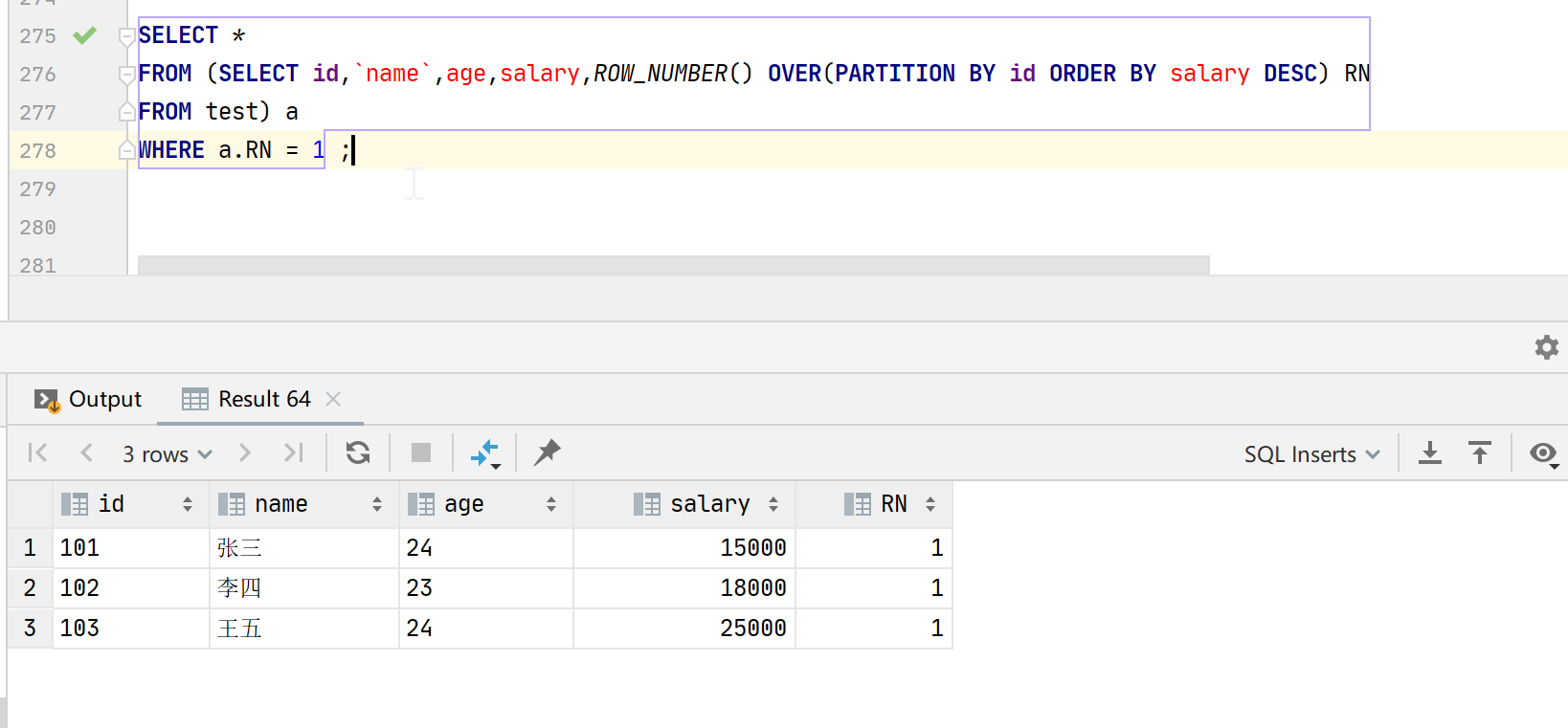1568x728 pixels.
Task: Go to previous page of results
Action: point(87,452)
